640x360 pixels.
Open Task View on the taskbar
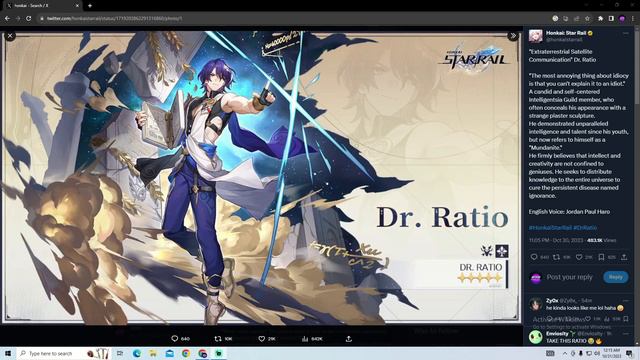120,353
